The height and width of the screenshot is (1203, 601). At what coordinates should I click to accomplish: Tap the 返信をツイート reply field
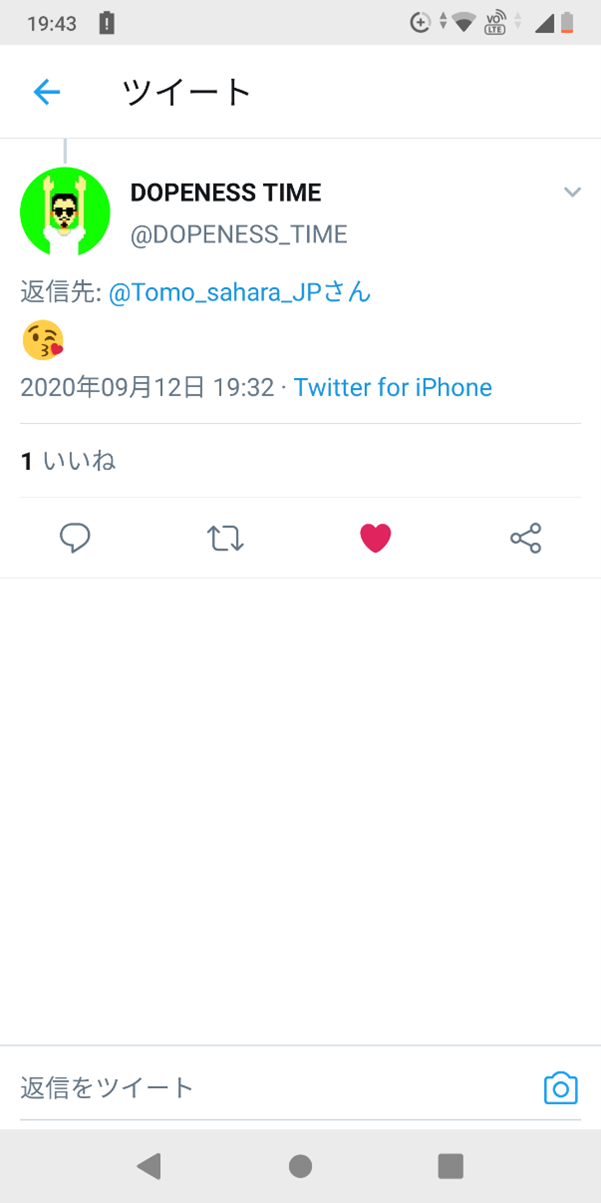pyautogui.click(x=270, y=1088)
